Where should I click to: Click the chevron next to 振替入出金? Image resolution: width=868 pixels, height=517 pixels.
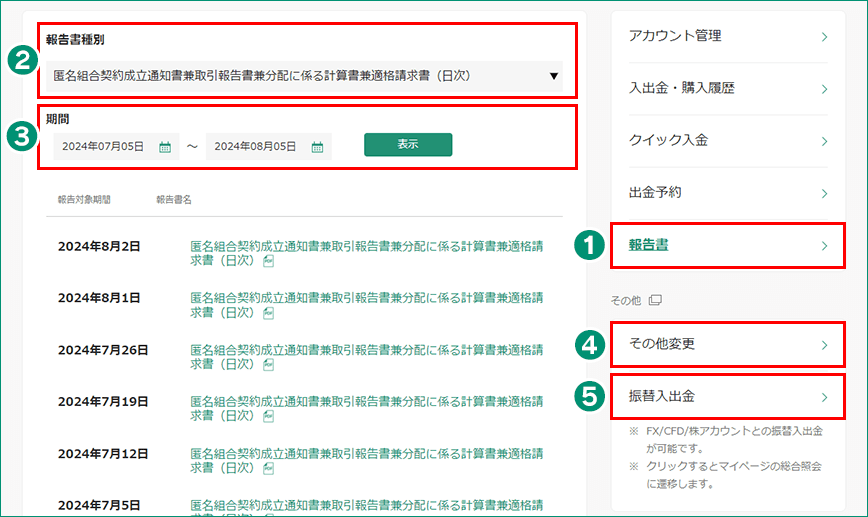tap(824, 397)
